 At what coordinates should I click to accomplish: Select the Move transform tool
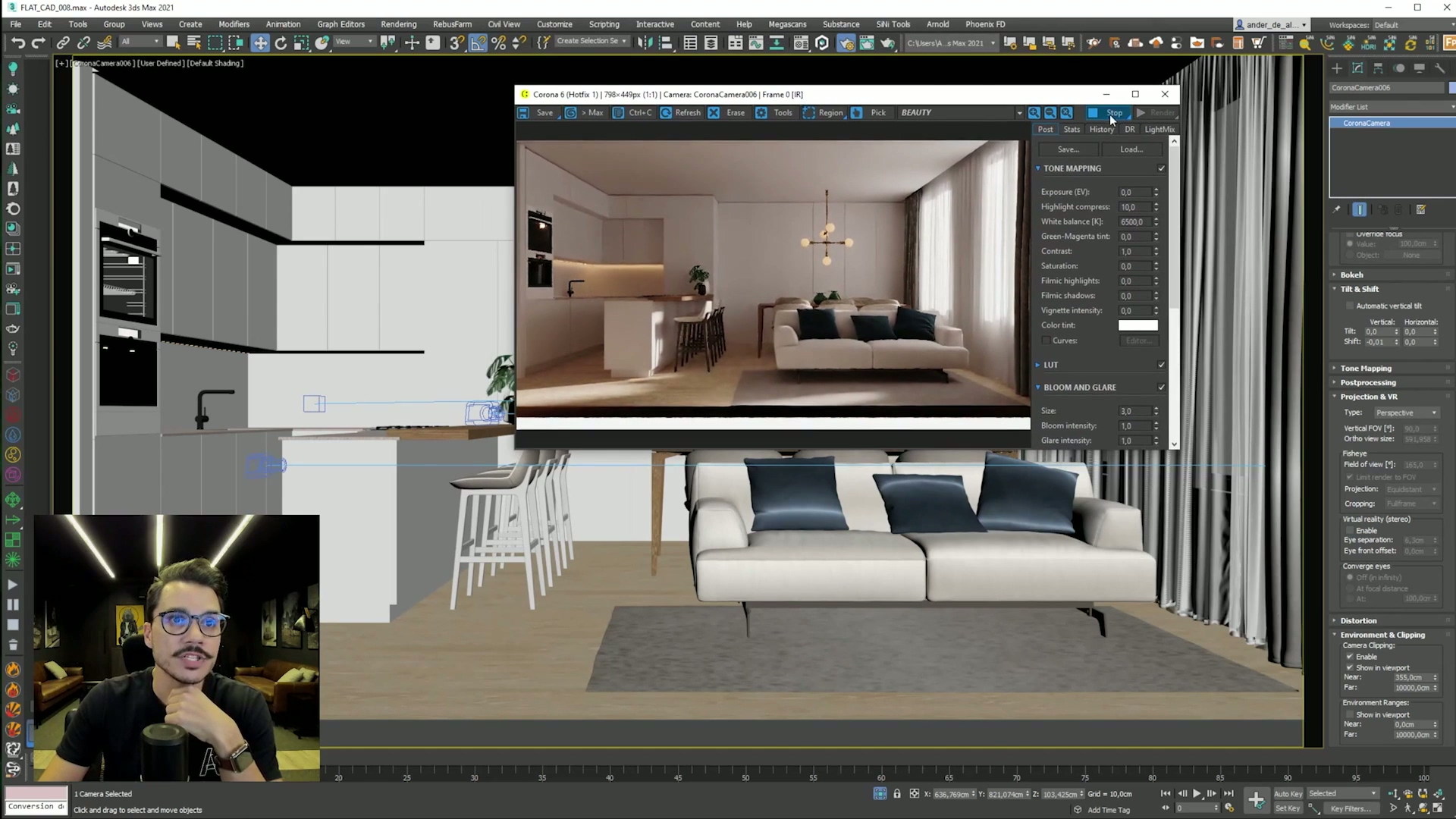[260, 43]
